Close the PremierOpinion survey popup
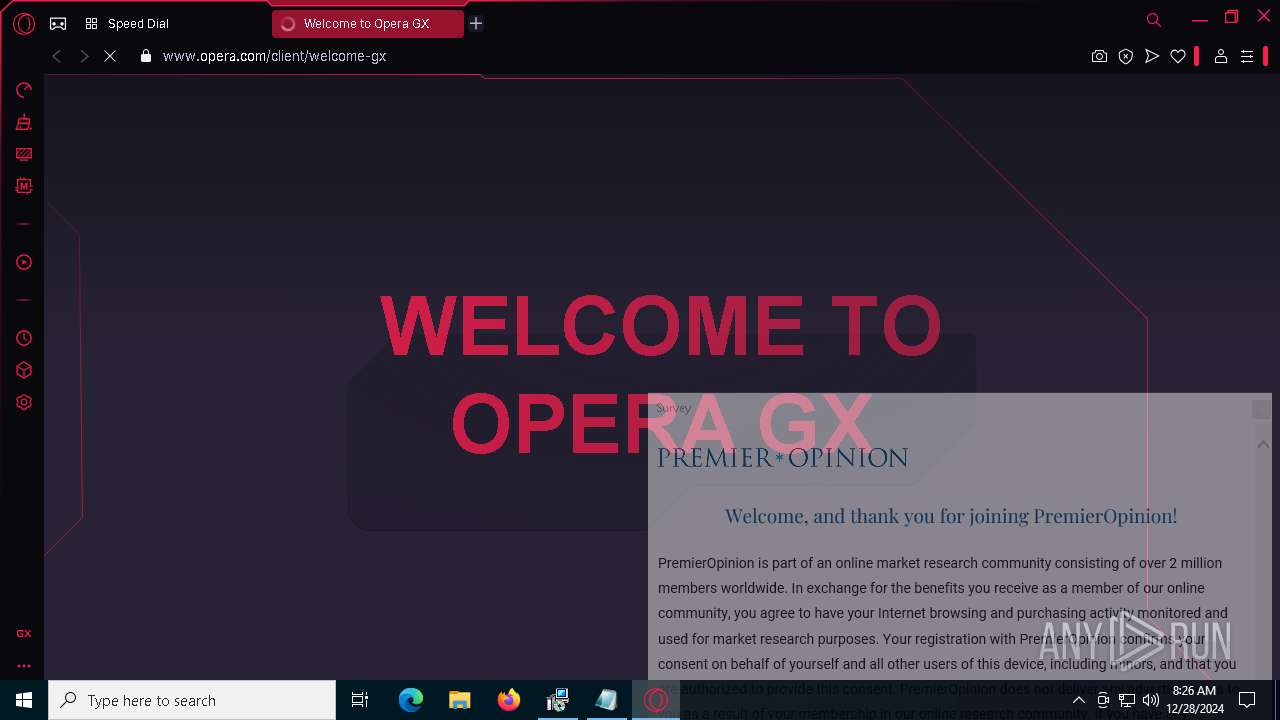 click(x=1261, y=409)
